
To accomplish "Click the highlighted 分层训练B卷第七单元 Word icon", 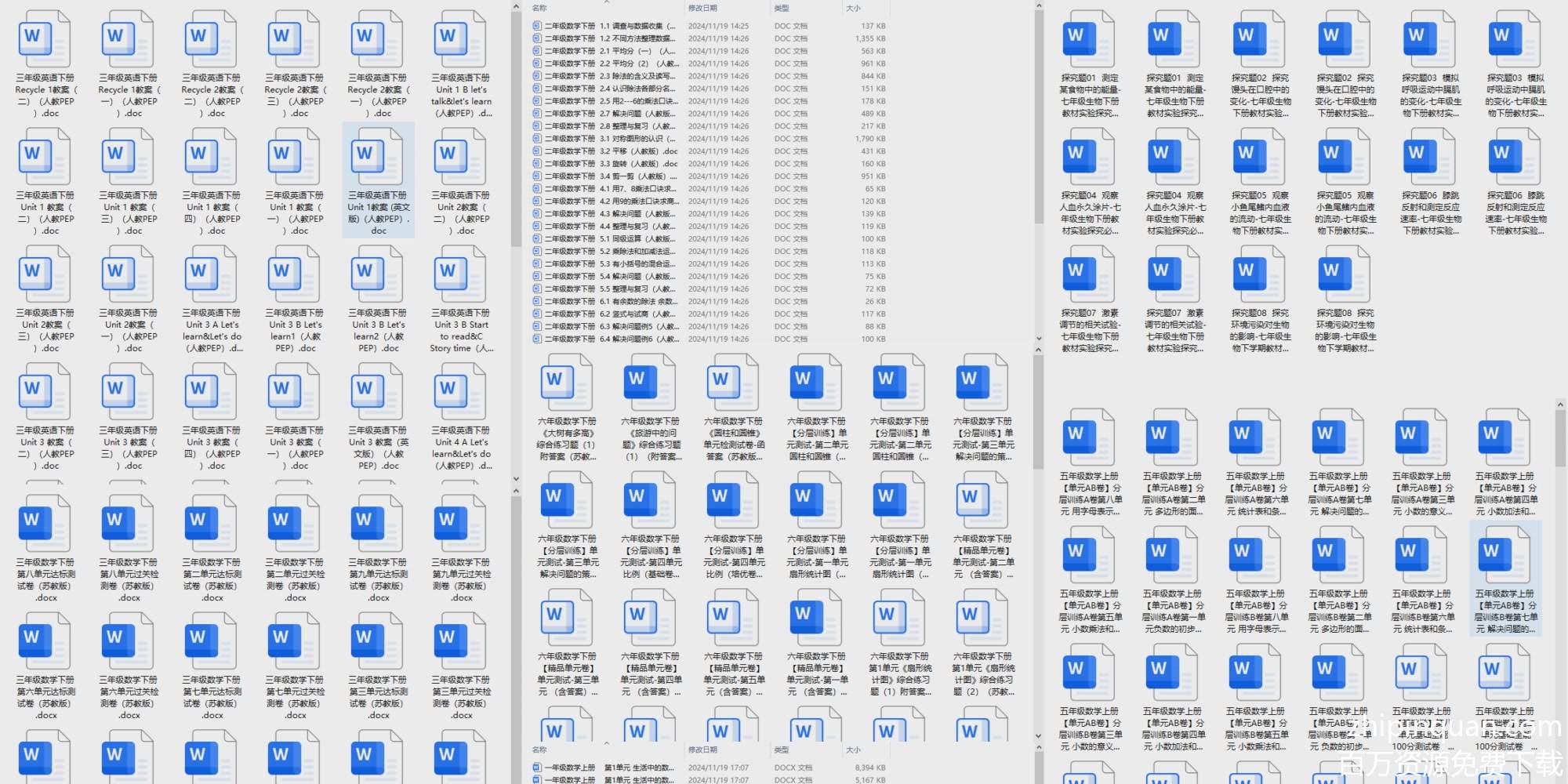I will tap(1505, 555).
